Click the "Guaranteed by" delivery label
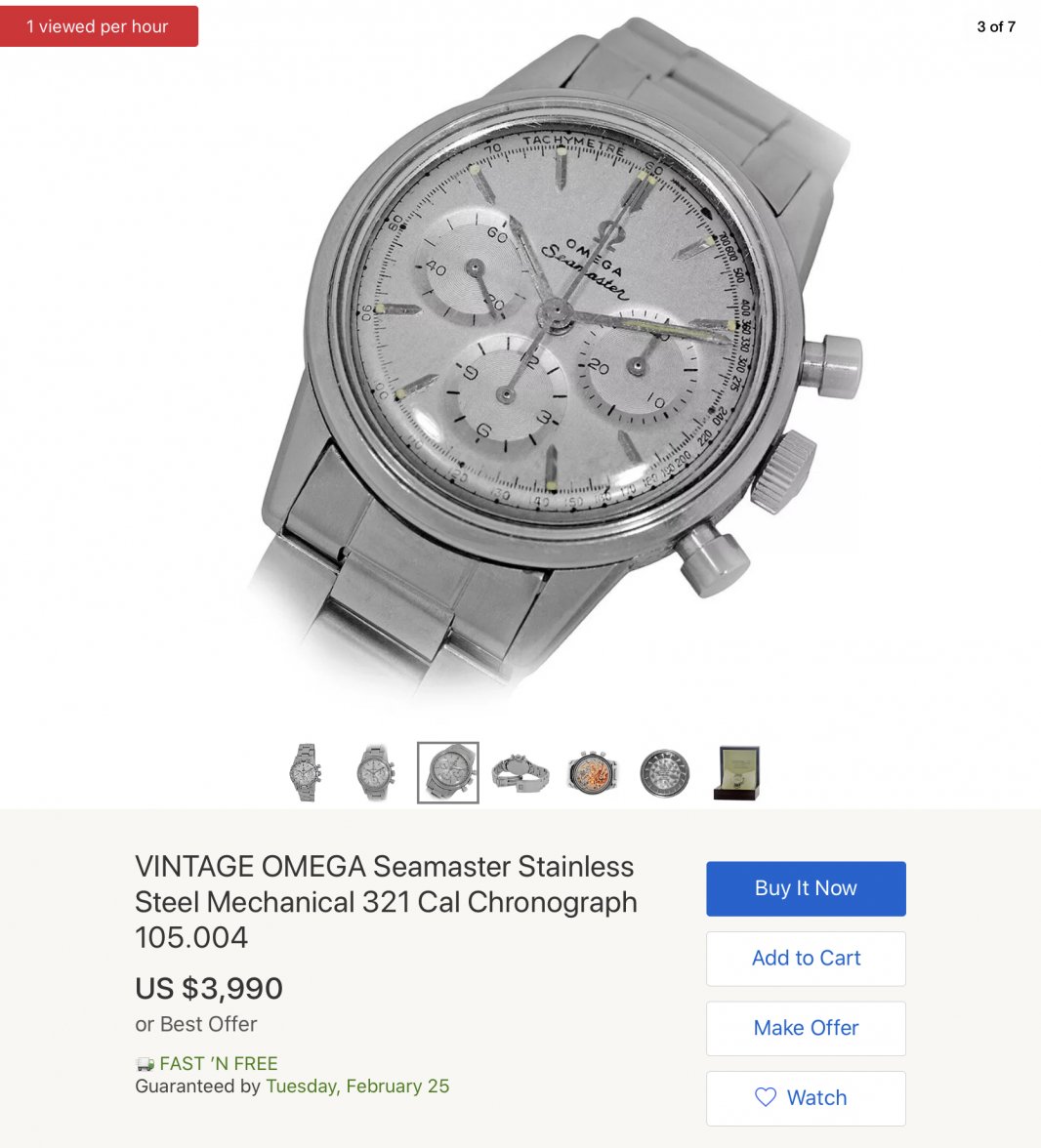The image size is (1041, 1148). 197,1086
